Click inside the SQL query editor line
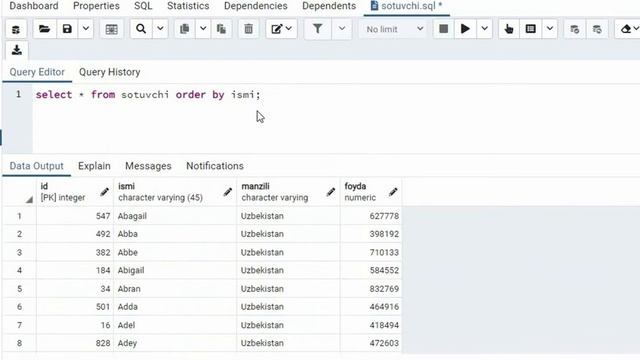Screen dimensions: 640x360 (x=148, y=95)
